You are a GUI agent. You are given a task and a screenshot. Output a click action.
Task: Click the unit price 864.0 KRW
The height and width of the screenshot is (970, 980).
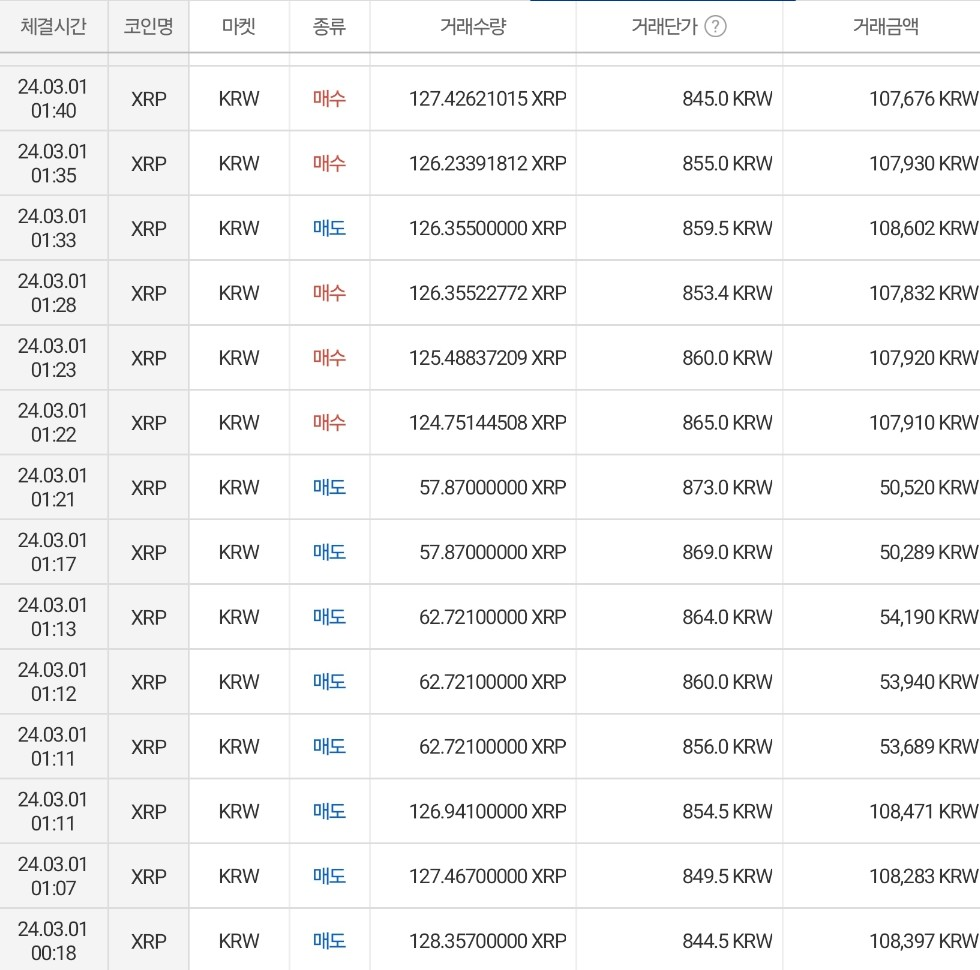coord(728,617)
